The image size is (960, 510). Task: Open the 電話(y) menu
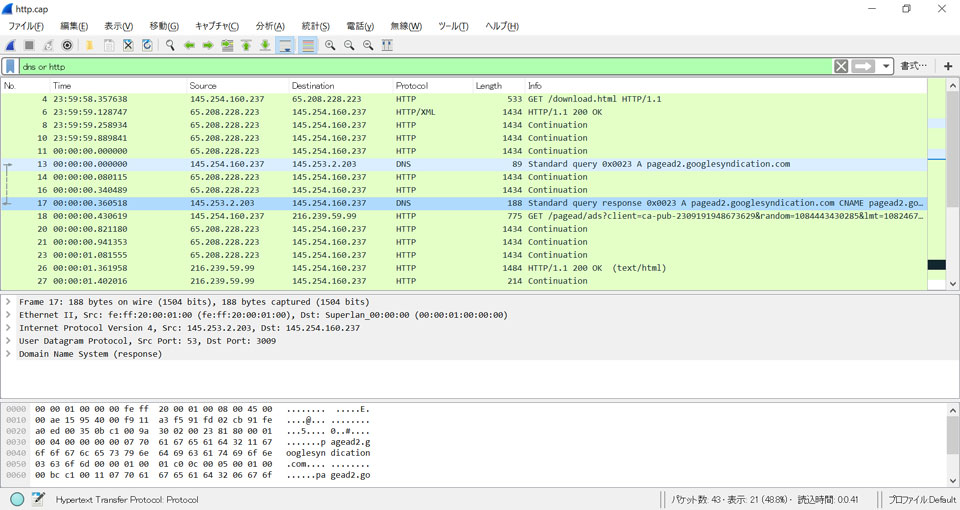pos(360,26)
